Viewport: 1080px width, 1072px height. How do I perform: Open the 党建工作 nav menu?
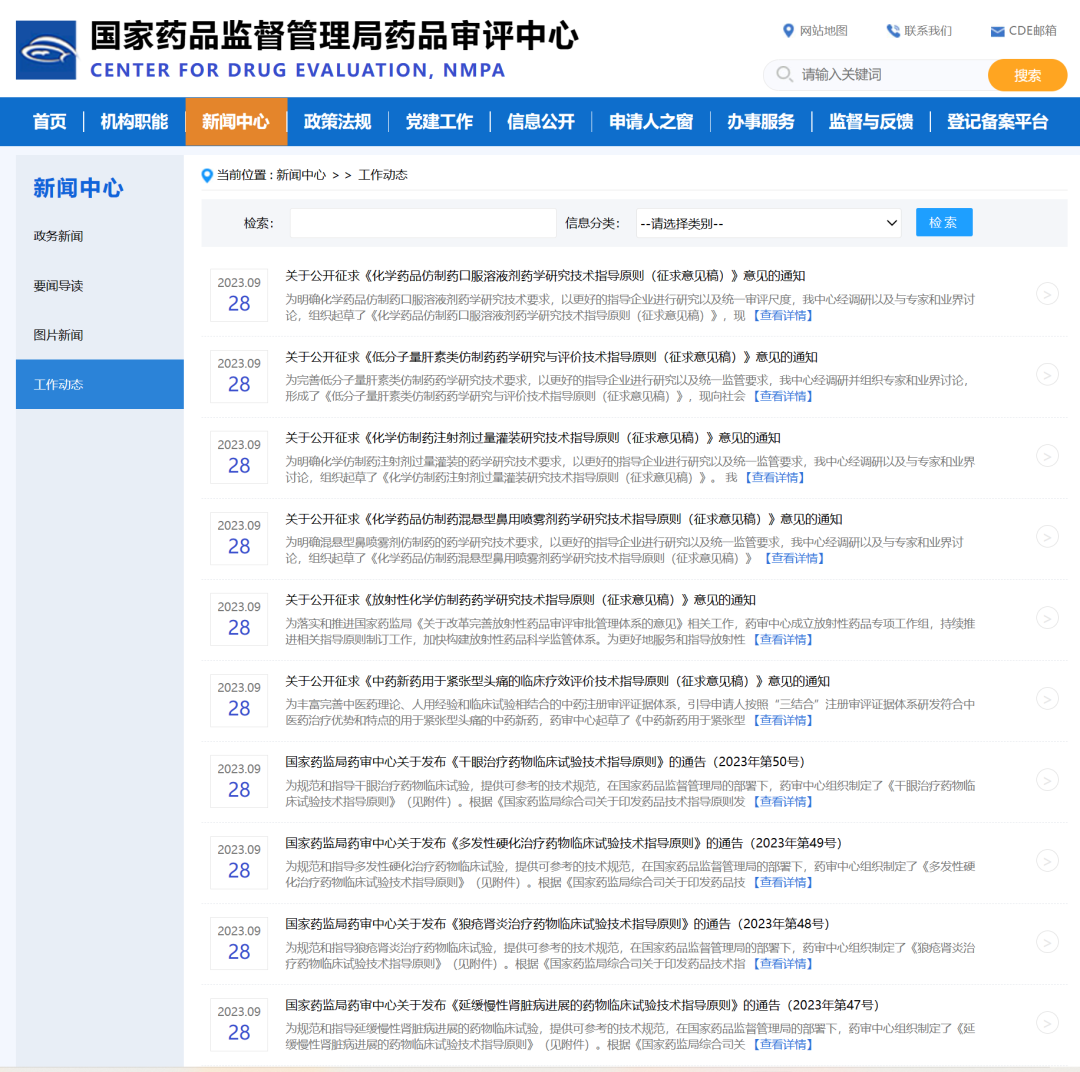point(439,122)
